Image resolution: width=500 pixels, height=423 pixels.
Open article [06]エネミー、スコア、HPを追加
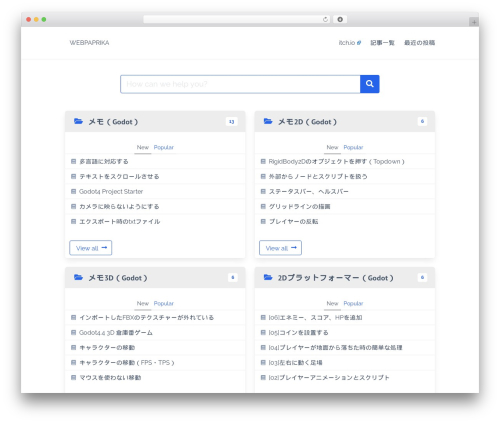(x=315, y=317)
